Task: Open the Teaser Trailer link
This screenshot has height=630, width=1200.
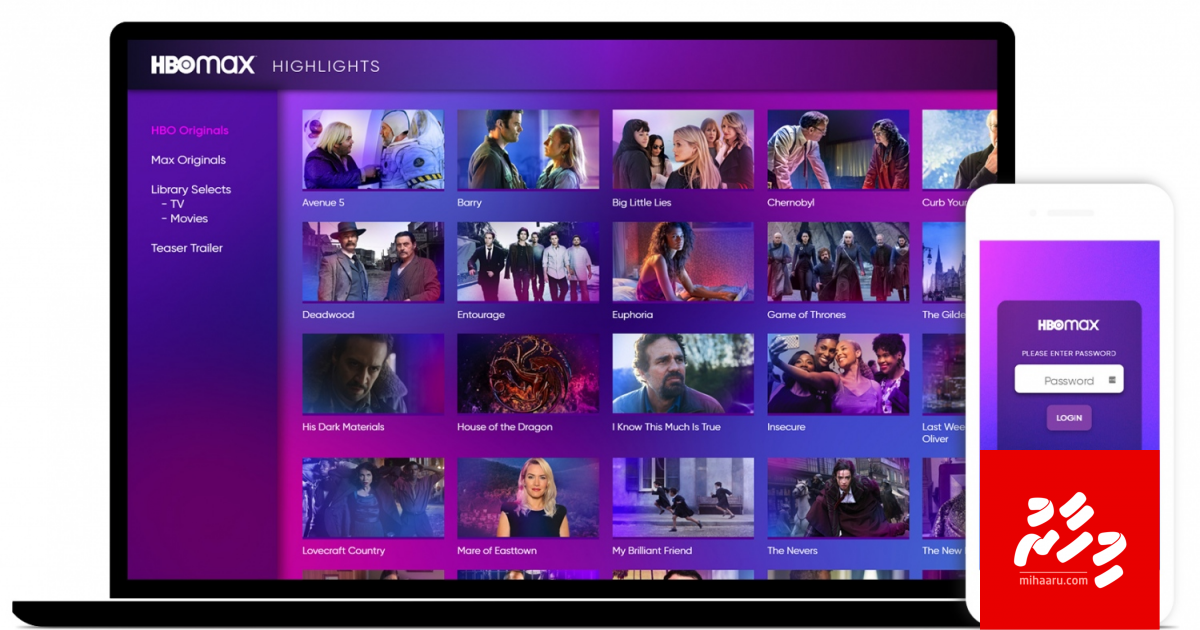Action: point(186,248)
